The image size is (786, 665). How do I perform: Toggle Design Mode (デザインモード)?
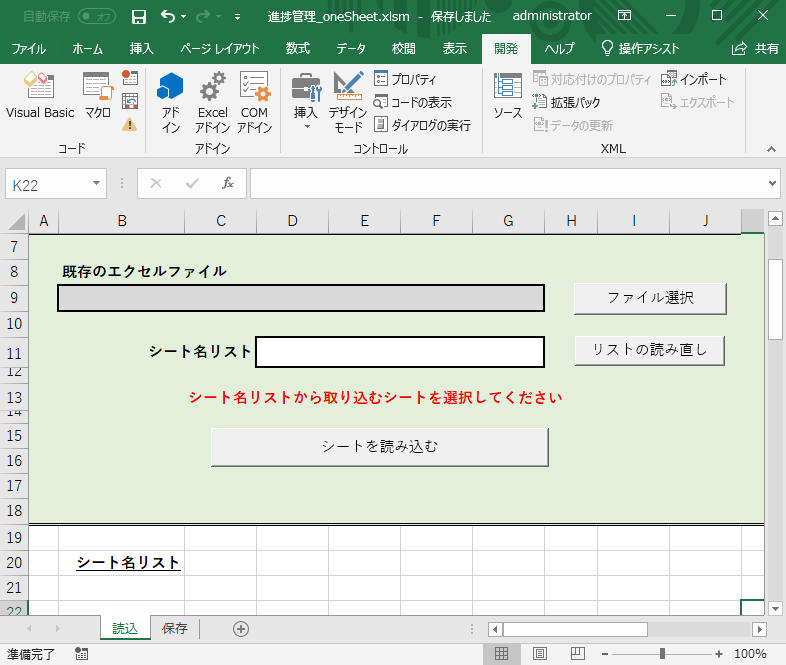point(348,102)
